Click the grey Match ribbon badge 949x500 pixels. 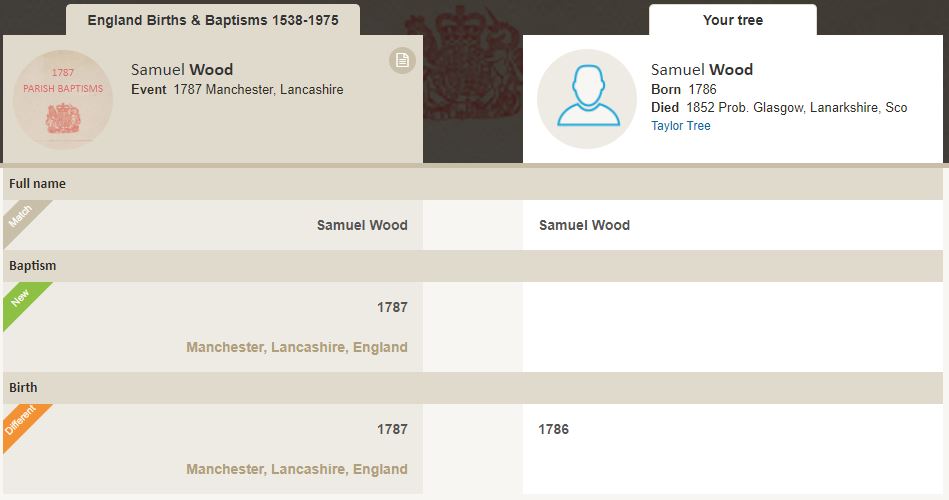click(x=22, y=215)
